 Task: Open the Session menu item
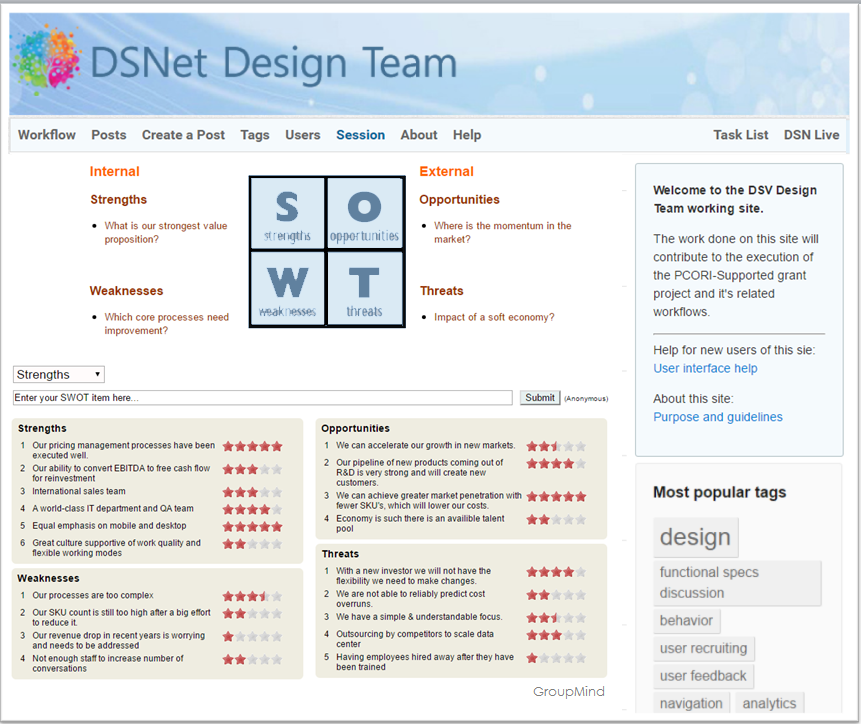click(360, 135)
